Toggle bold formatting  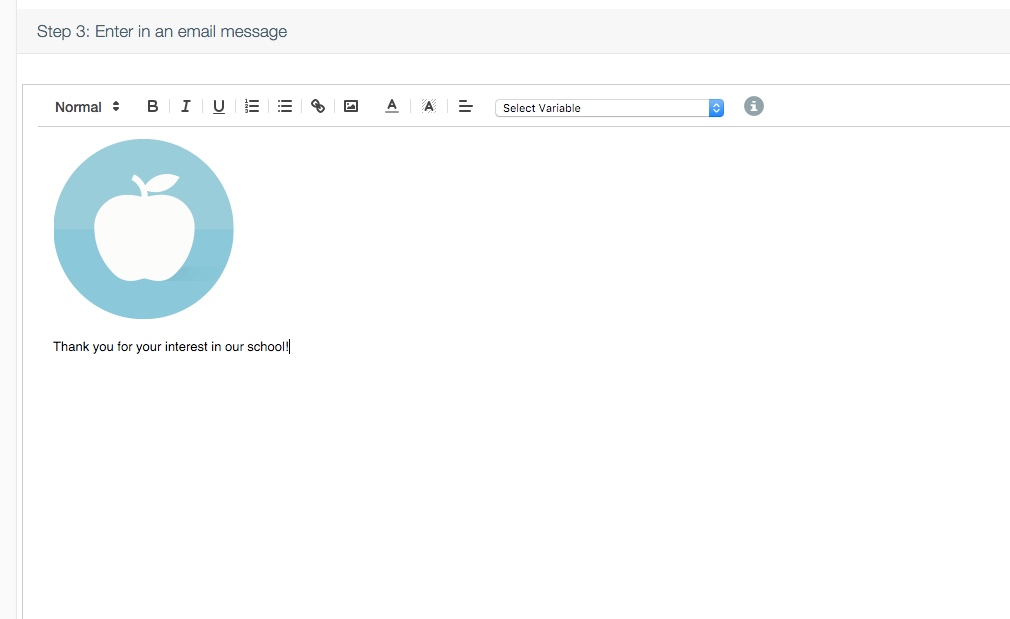click(153, 106)
